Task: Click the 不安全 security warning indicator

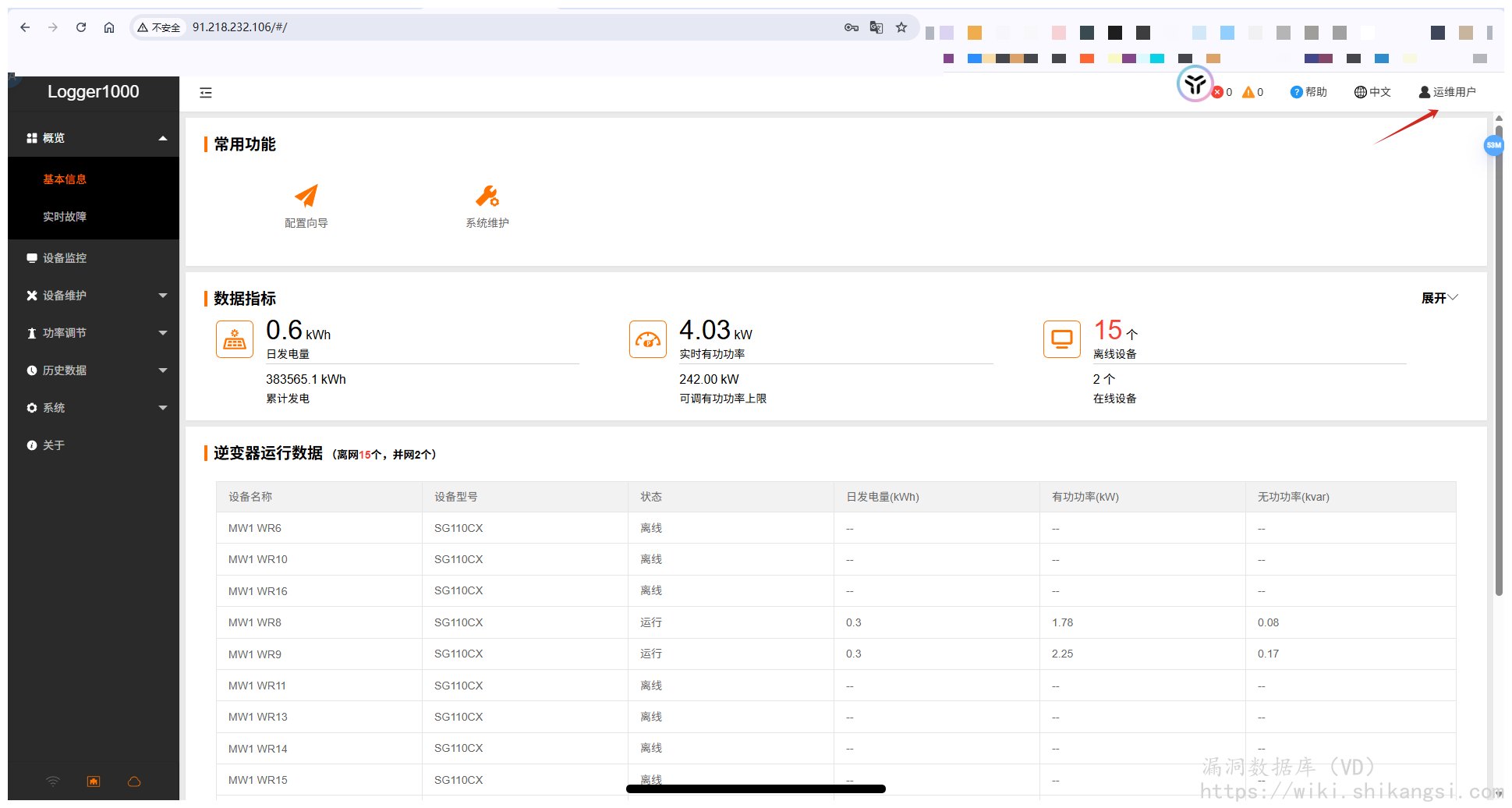Action: [159, 27]
